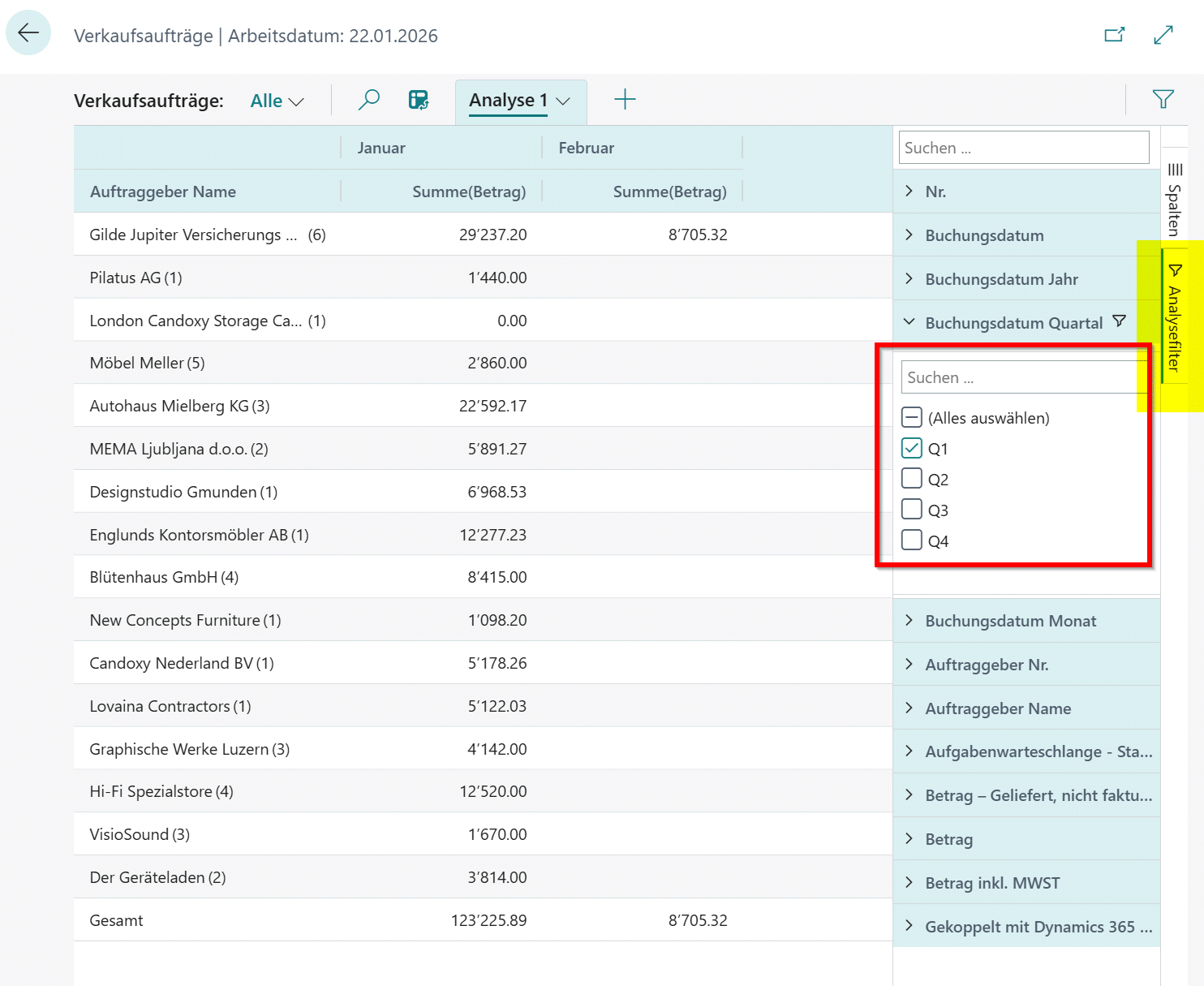1204x986 pixels.
Task: Add a new analysis tab with plus
Action: click(625, 100)
